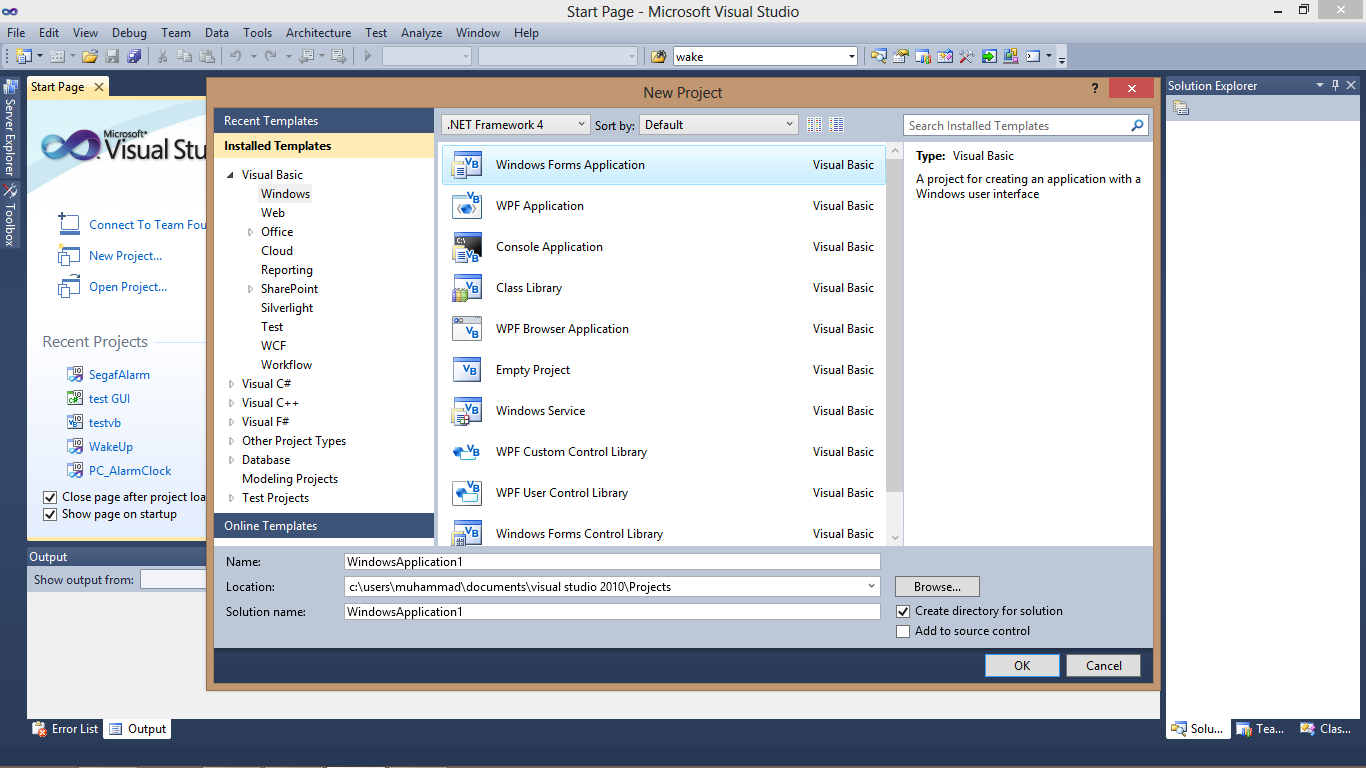This screenshot has width=1366, height=768.
Task: Expand the Office tree node
Action: pyautogui.click(x=251, y=232)
